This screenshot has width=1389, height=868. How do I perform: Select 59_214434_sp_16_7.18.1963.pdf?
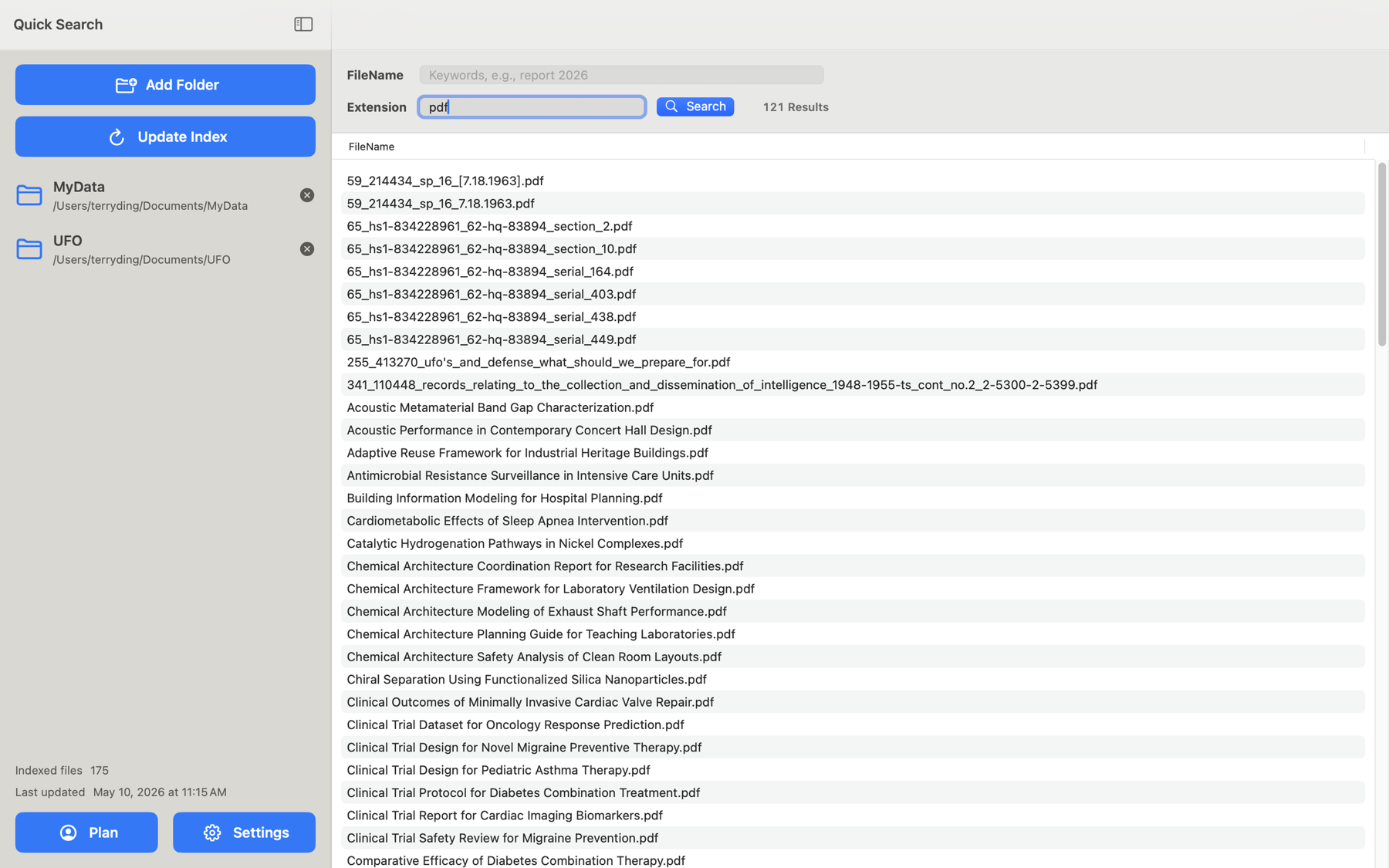(x=853, y=204)
